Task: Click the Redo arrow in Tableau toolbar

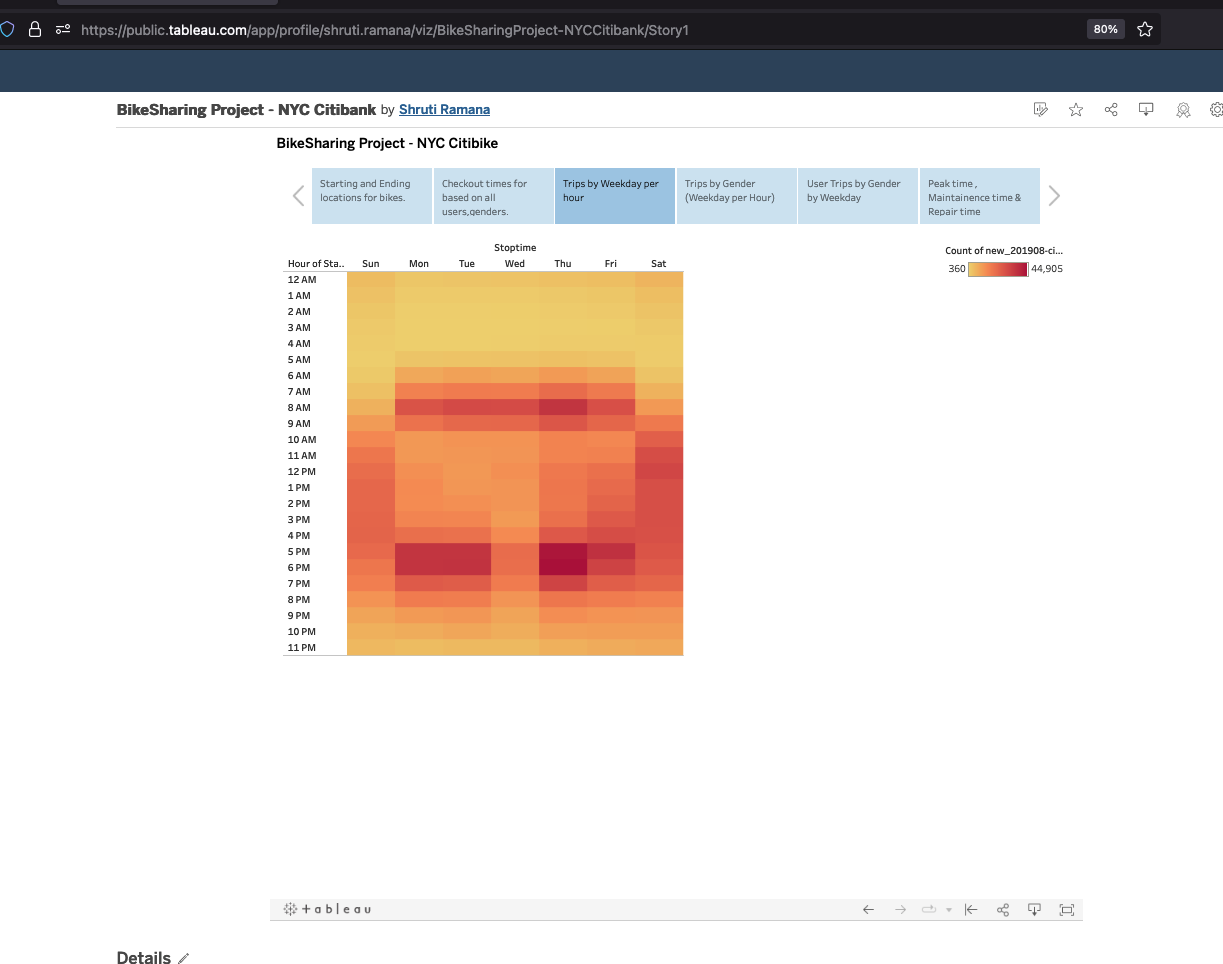Action: (x=900, y=909)
